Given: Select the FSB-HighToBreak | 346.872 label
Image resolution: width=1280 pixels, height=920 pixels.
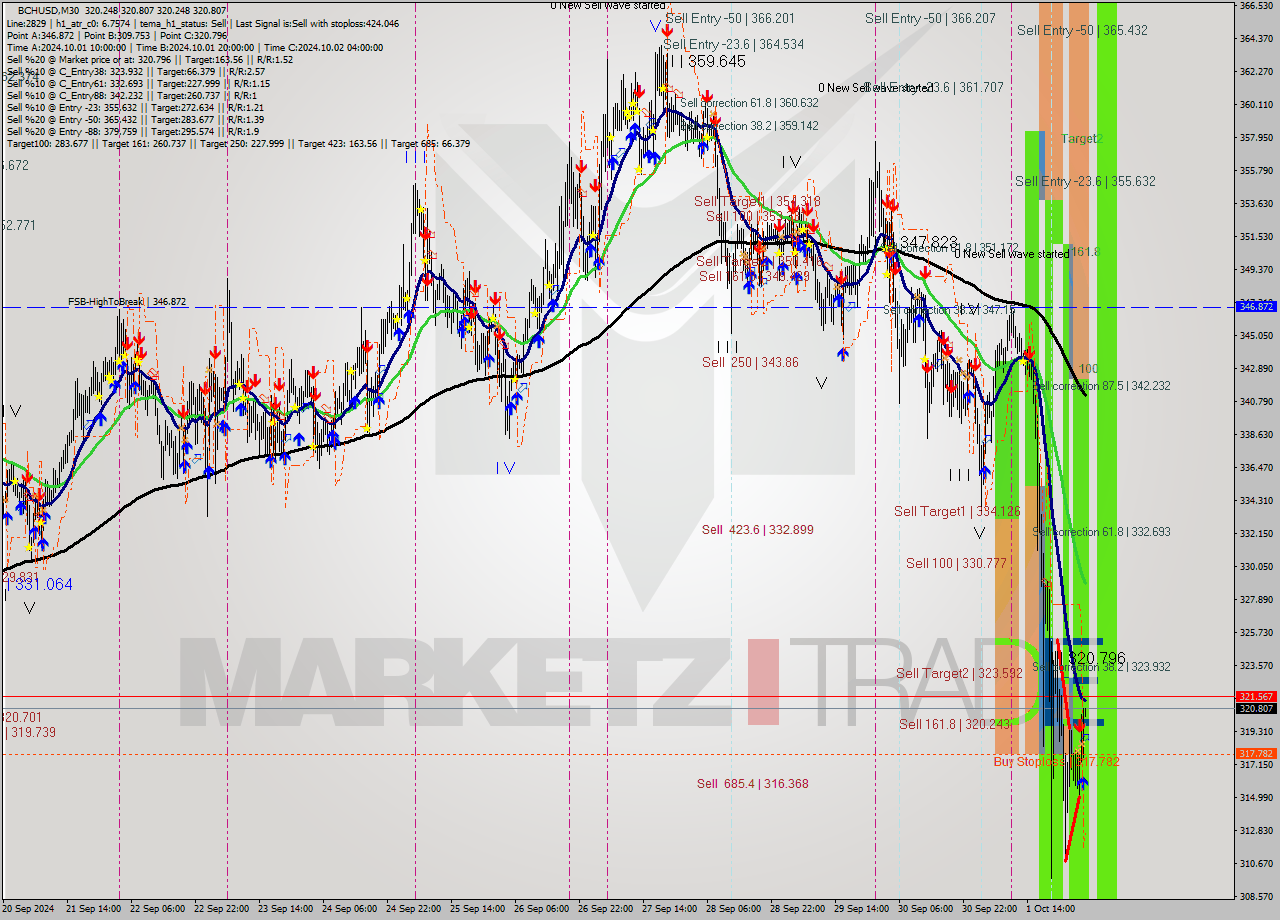Looking at the screenshot, I should click(x=127, y=301).
